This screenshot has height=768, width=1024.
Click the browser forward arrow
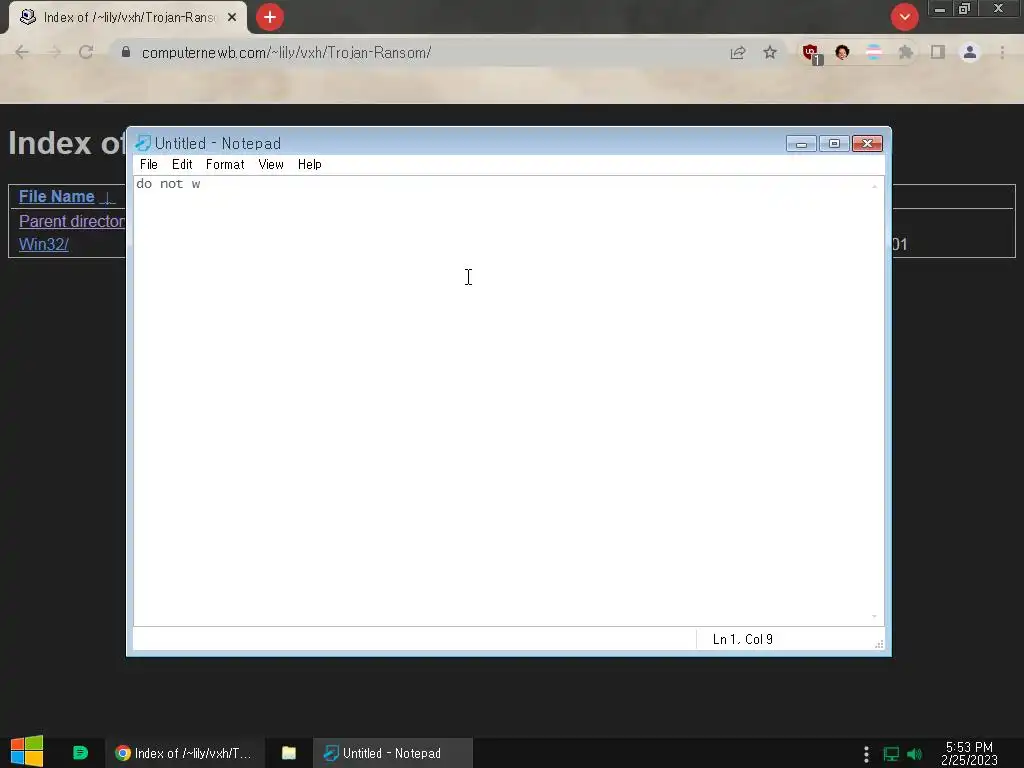54,52
